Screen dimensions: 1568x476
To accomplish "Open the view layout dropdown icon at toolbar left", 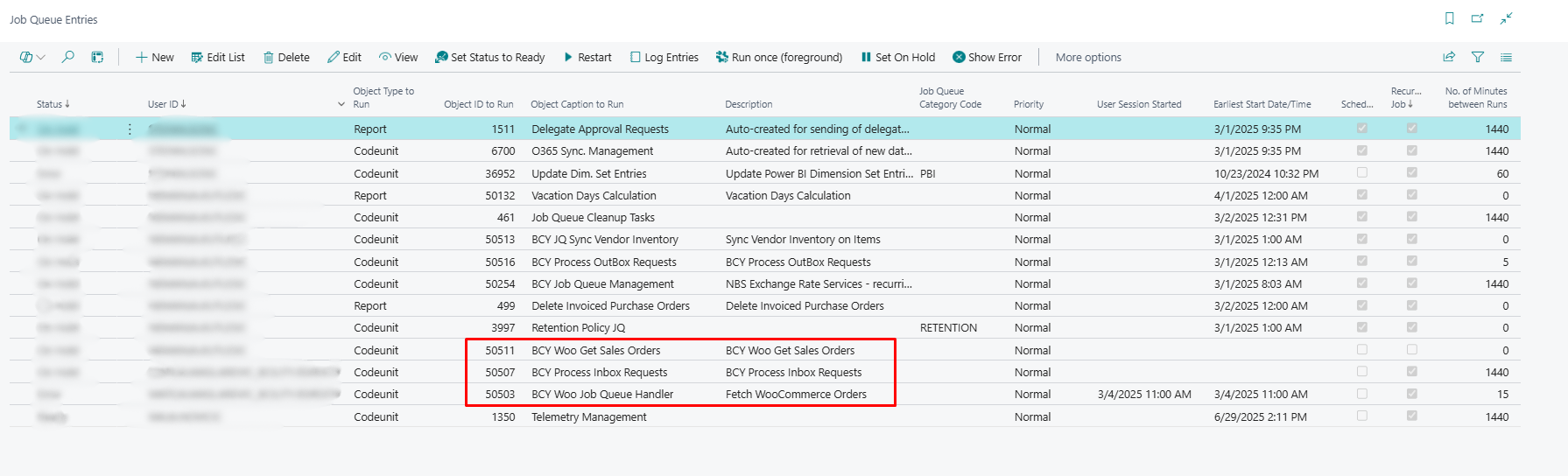I will click(32, 57).
